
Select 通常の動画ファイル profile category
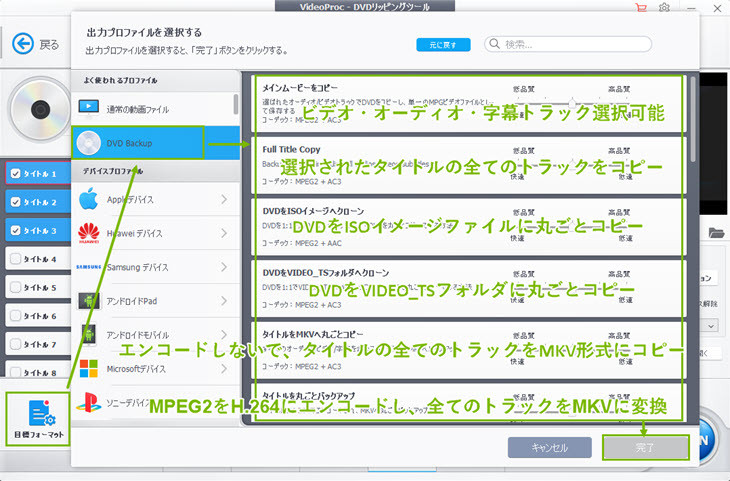pyautogui.click(x=155, y=109)
